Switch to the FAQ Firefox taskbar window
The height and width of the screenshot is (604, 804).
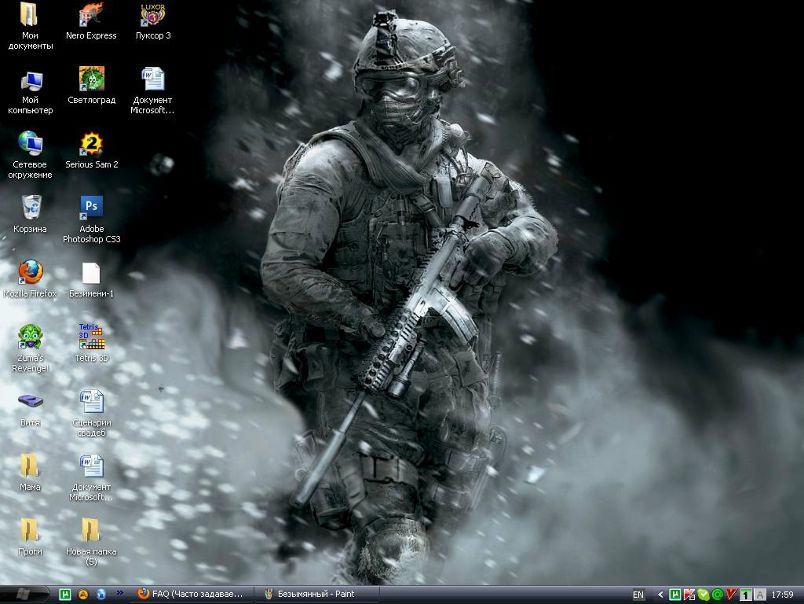coord(190,594)
